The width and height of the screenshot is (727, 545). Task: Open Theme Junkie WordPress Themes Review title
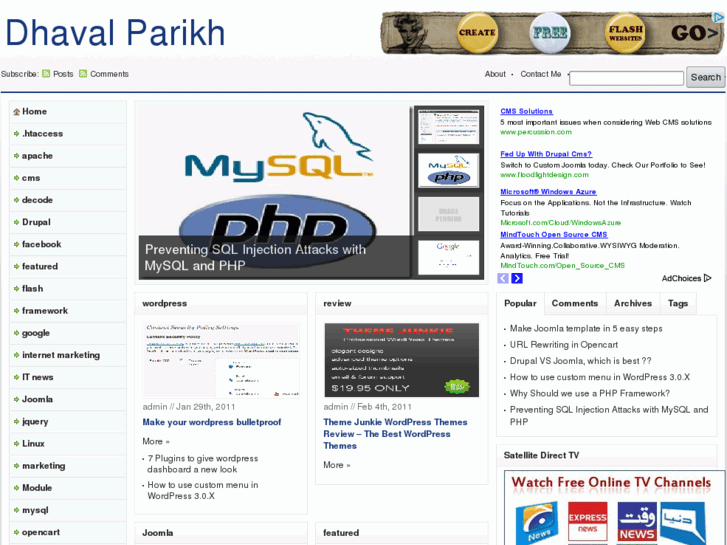(x=395, y=434)
